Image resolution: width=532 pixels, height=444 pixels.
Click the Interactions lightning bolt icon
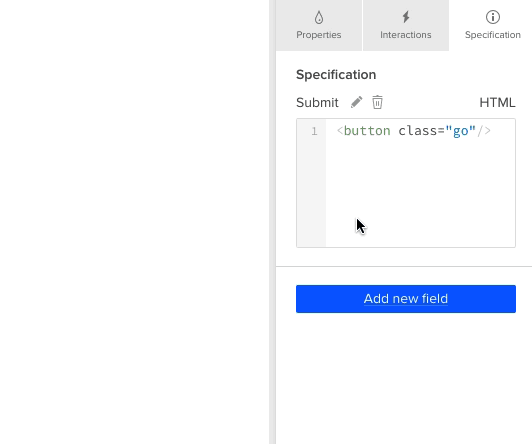click(x=406, y=17)
